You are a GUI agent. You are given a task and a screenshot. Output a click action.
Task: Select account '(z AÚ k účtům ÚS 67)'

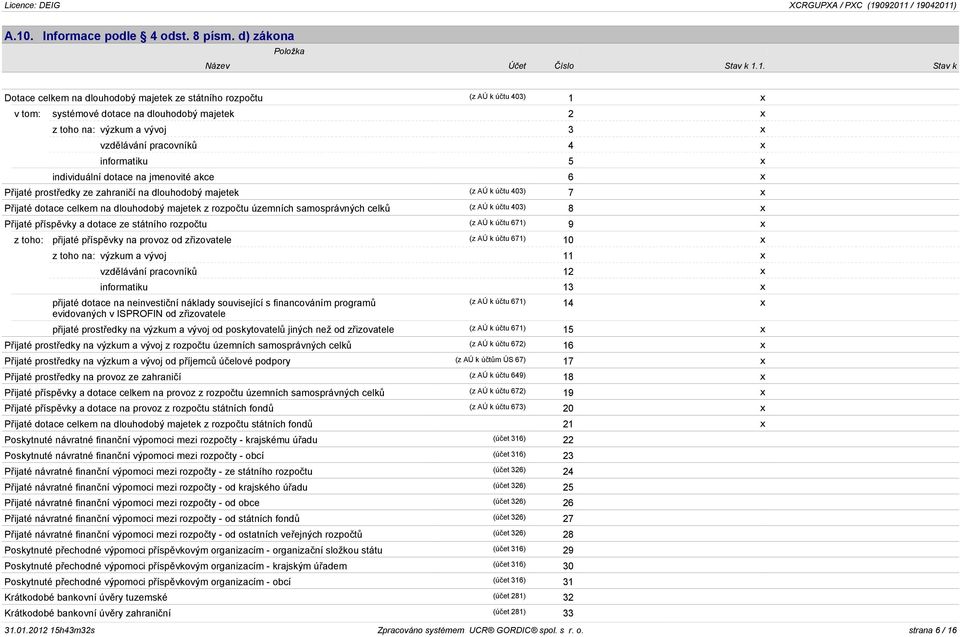[x=490, y=360]
